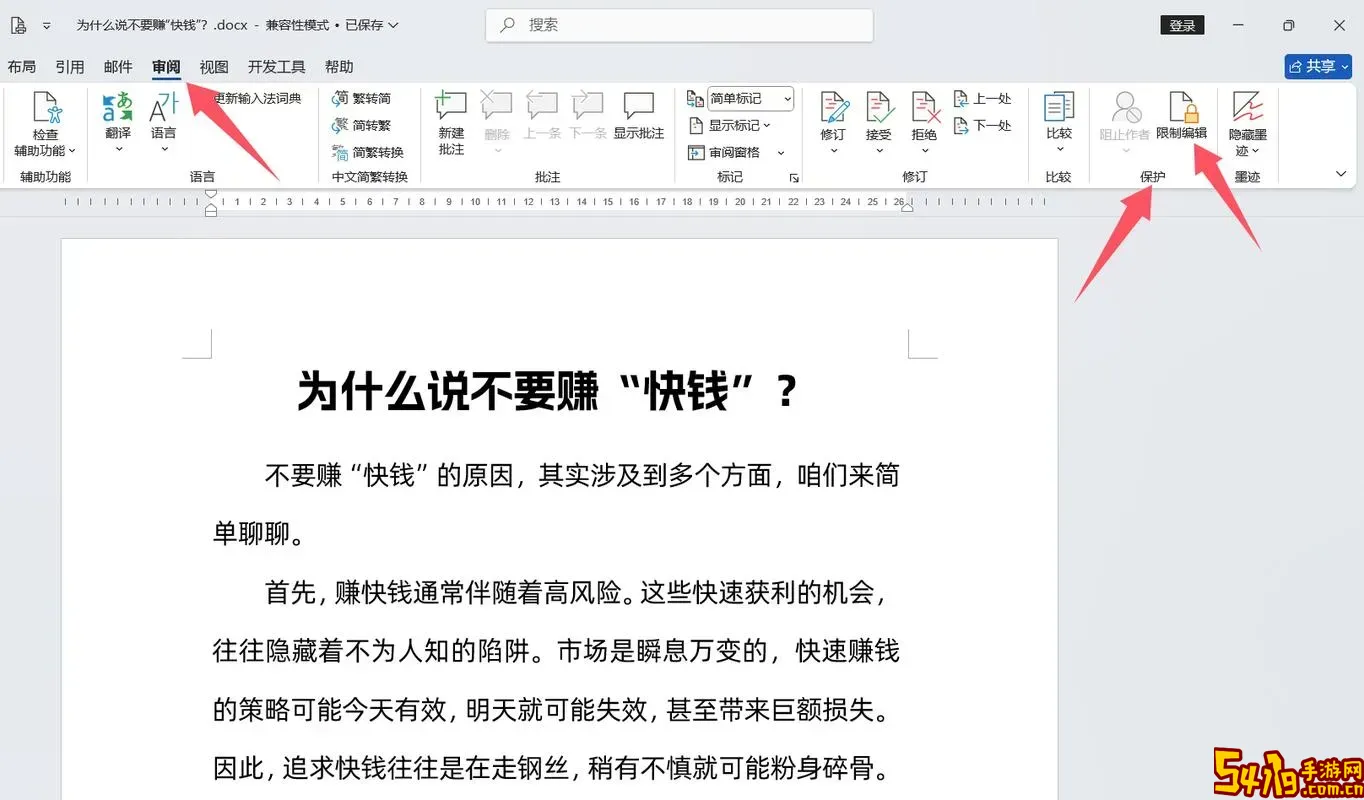Expand the Reviewing Pane dropdown arrow
This screenshot has height=800, width=1364.
point(781,153)
